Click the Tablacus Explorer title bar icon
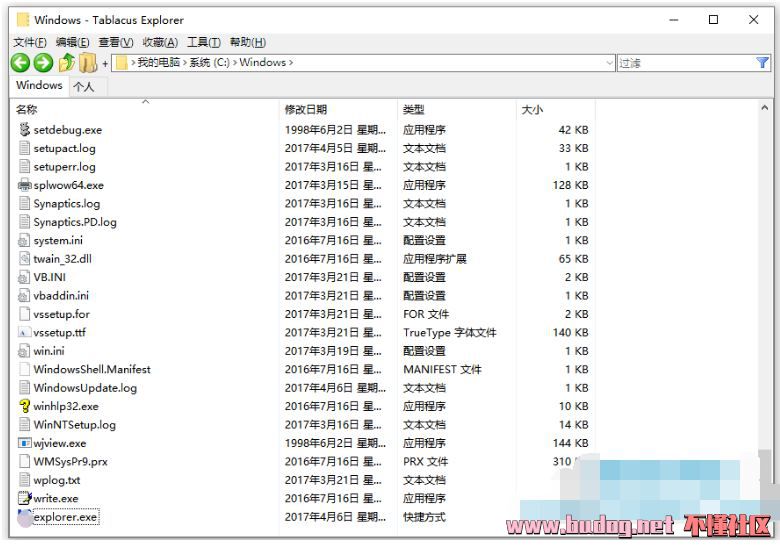 coord(23,20)
